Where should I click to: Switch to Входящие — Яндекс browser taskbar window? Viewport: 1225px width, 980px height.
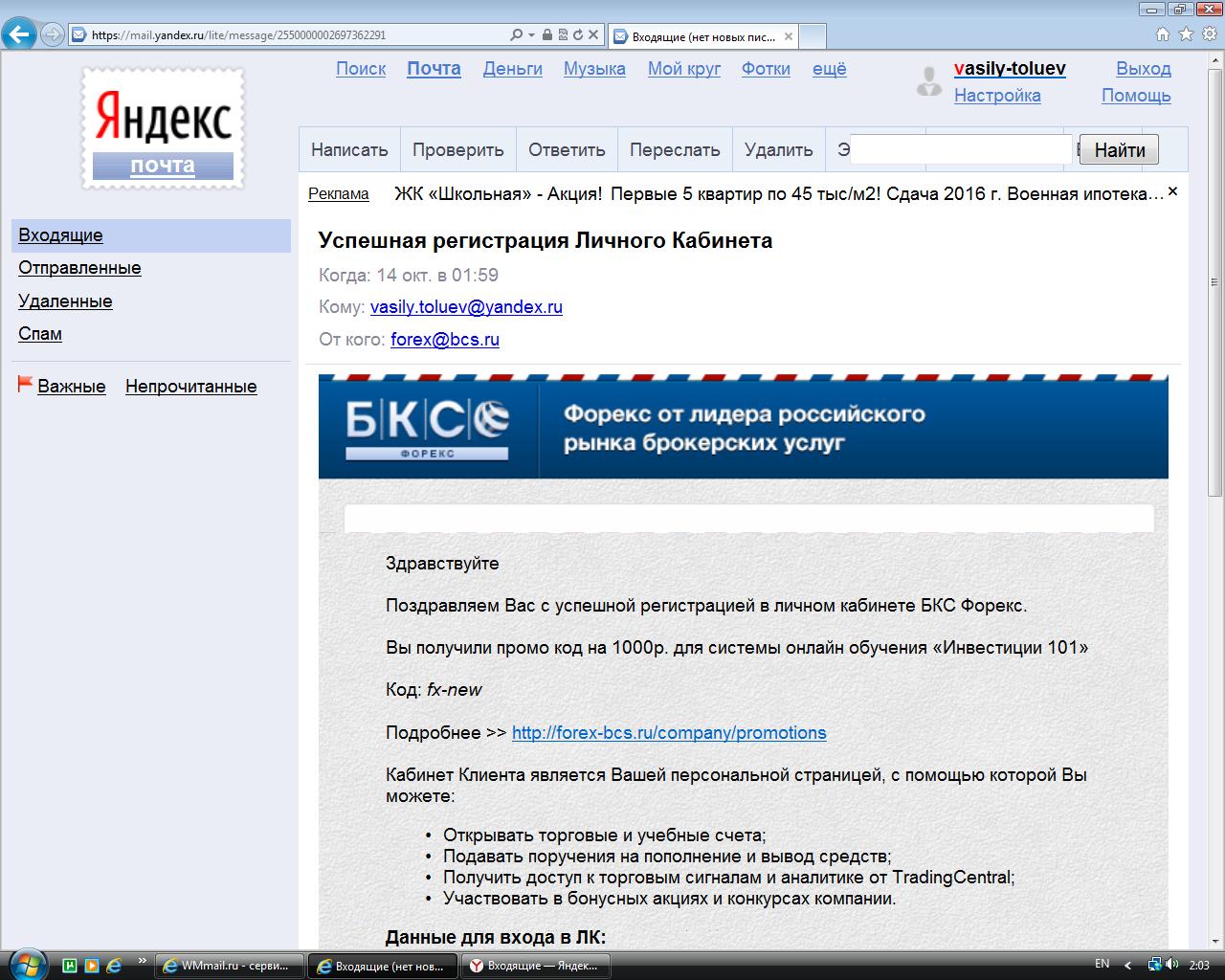click(538, 966)
